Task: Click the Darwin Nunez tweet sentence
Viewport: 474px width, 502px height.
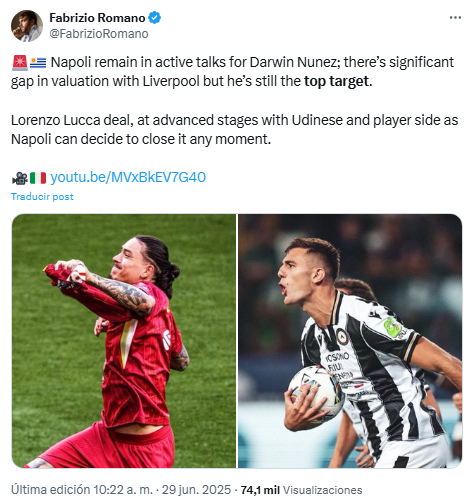Action: 233,72
